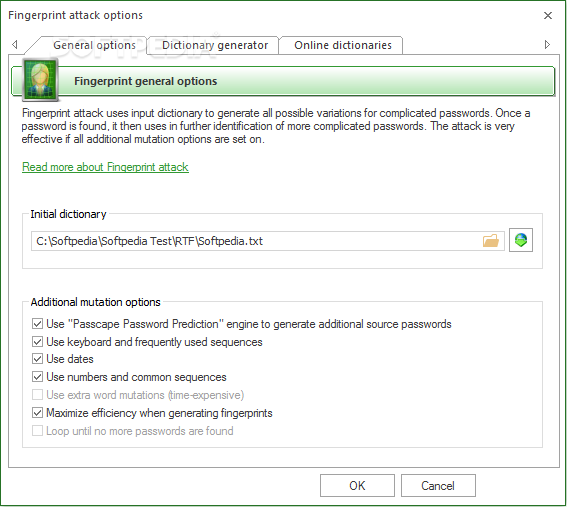Screen dimensions: 567x507
Task: Click the green globe download dictionary icon
Action: pos(521,240)
